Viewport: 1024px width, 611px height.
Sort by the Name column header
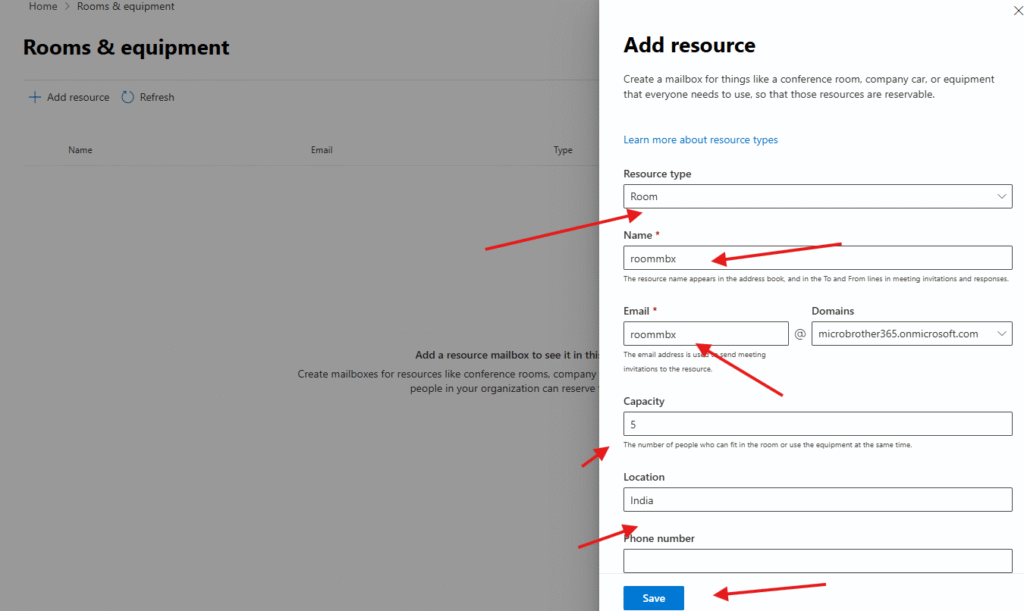[80, 150]
